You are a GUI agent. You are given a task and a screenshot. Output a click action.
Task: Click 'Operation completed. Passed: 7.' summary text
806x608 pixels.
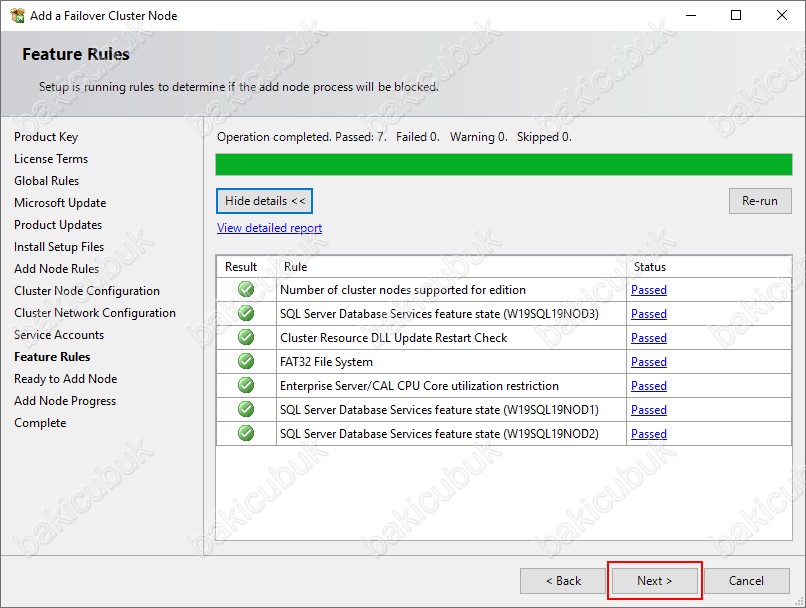302,137
